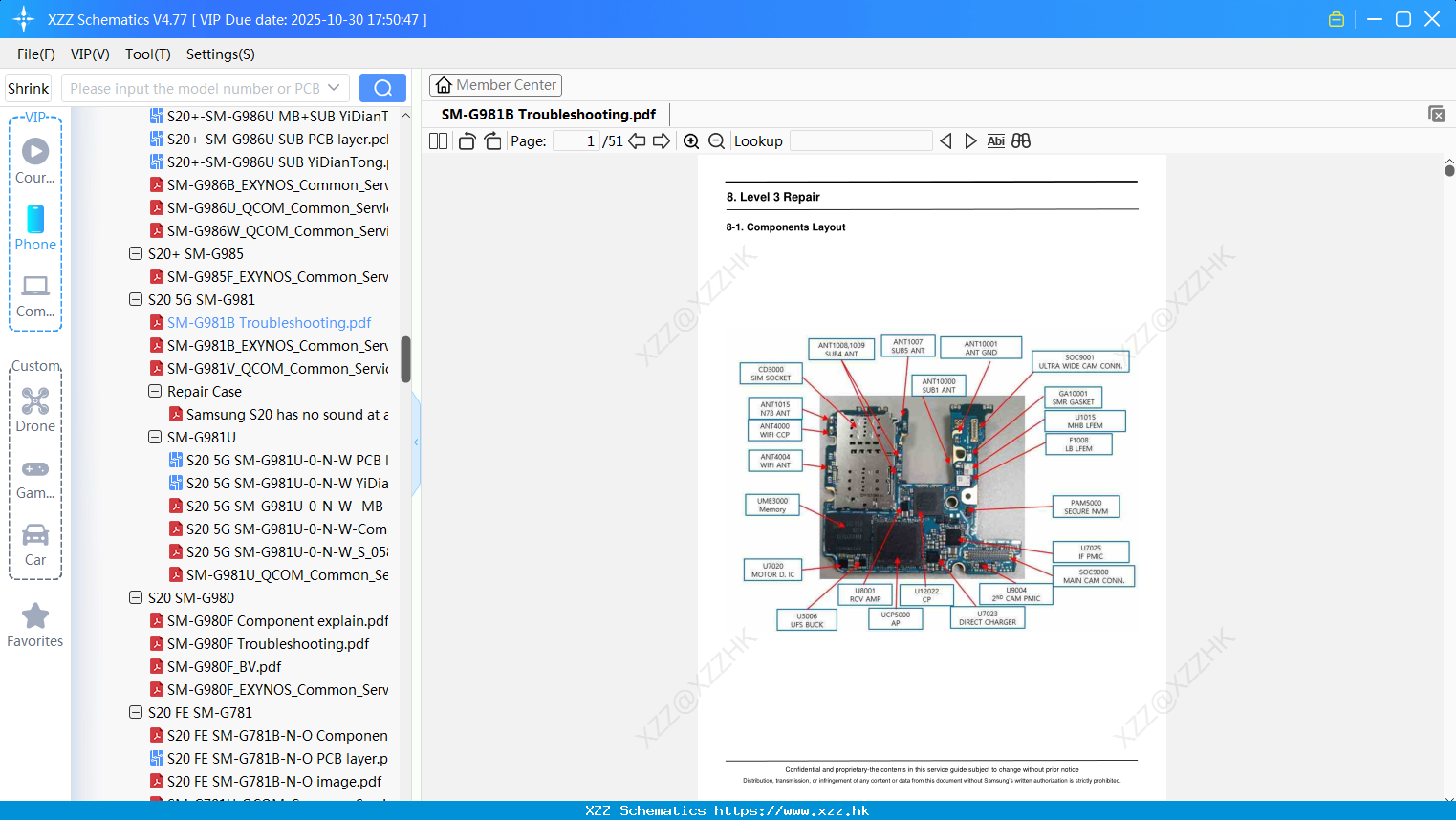
Task: Go to next page arrow
Action: [662, 141]
